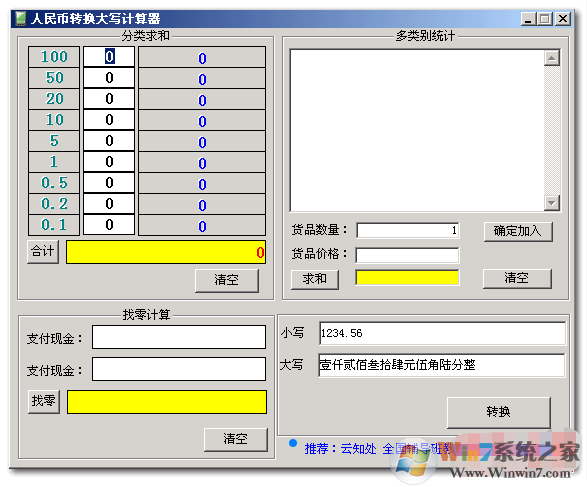
Task: Click the 找零 button
Action: pos(44,402)
